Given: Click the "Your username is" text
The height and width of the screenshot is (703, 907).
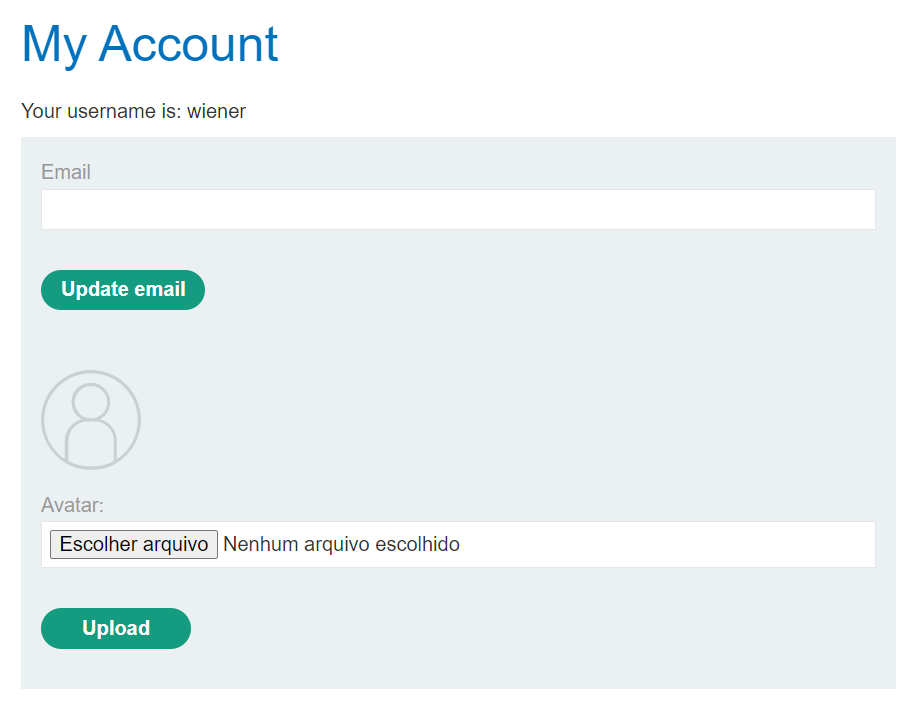Looking at the screenshot, I should (x=101, y=111).
